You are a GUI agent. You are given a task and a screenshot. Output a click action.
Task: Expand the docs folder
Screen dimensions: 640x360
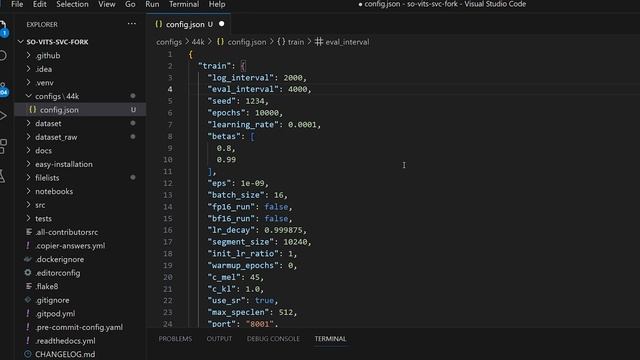tap(43, 151)
